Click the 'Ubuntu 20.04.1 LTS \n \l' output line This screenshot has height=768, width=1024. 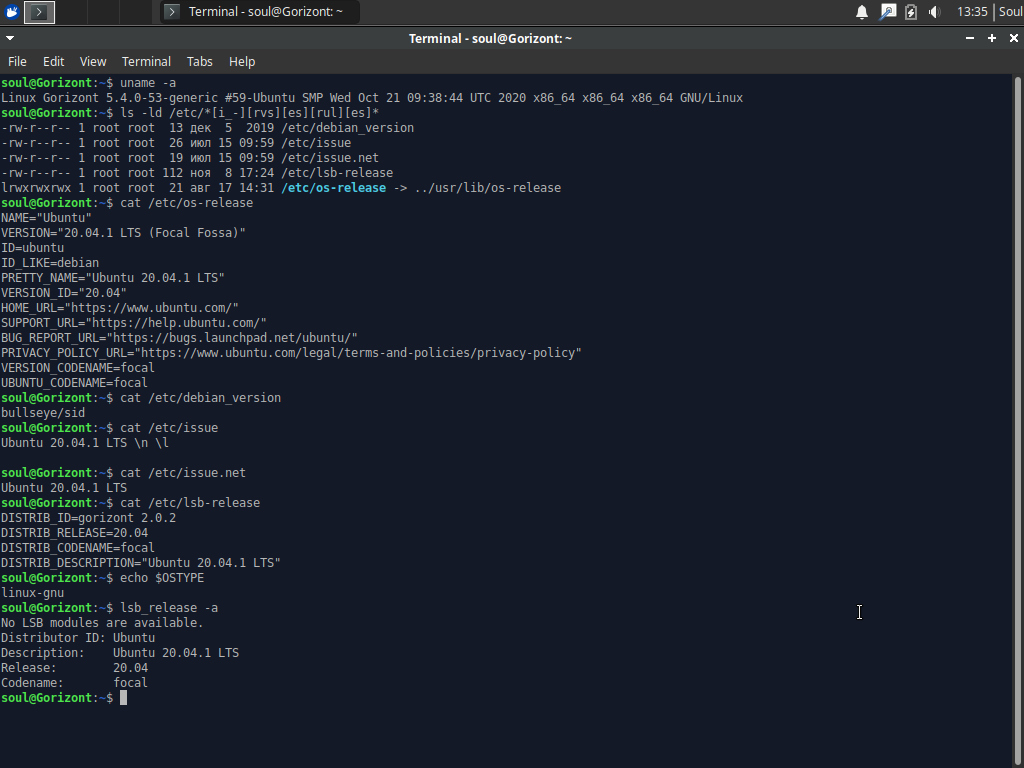[x=85, y=443]
